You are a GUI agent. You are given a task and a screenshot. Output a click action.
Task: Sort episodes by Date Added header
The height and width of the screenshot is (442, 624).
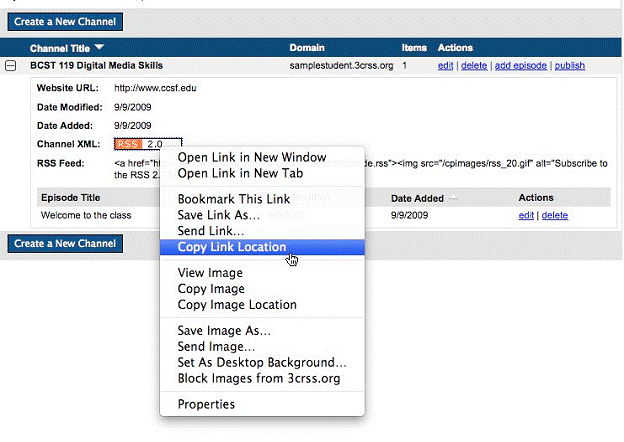[x=418, y=198]
